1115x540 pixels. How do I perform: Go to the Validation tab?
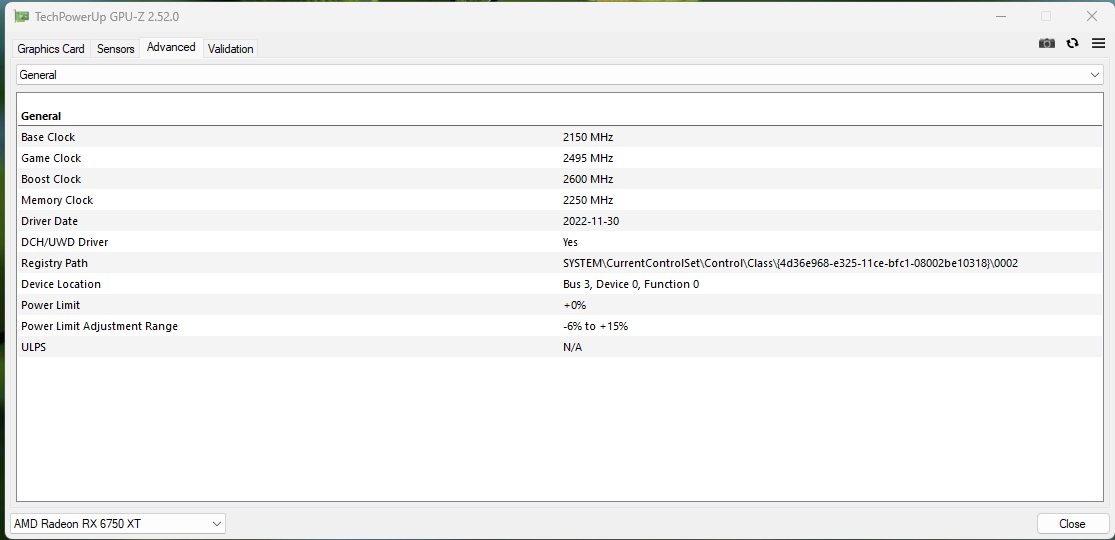tap(230, 48)
